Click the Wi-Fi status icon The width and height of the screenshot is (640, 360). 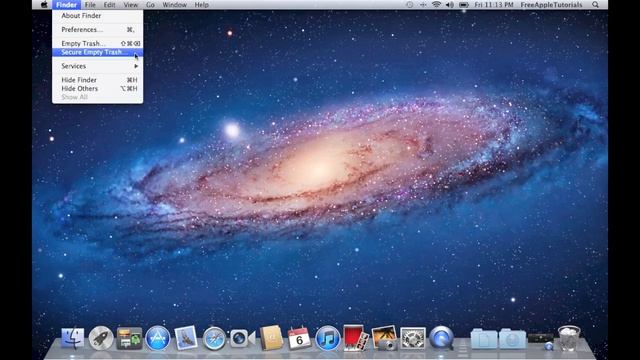tap(436, 5)
